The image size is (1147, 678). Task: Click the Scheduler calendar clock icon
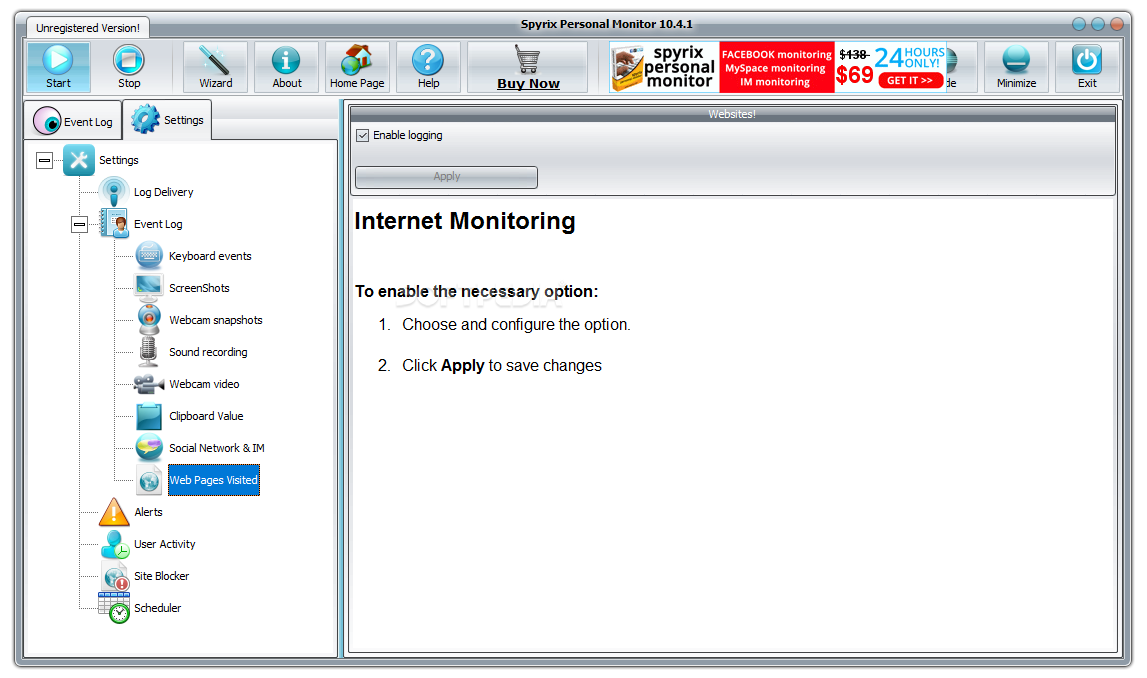click(x=114, y=608)
